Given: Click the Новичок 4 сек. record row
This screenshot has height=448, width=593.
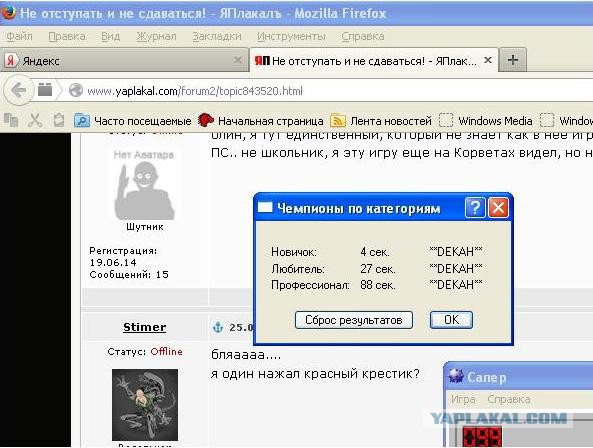Looking at the screenshot, I should click(x=377, y=252).
